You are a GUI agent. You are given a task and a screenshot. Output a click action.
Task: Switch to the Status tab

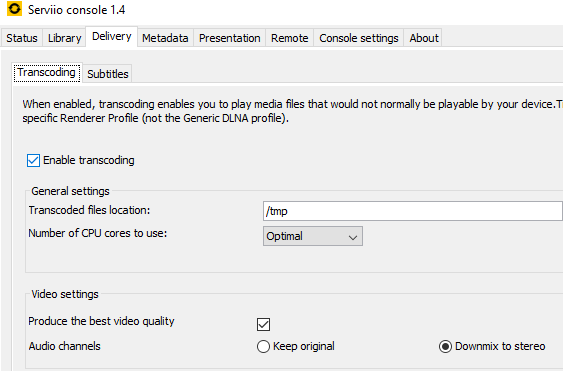click(22, 38)
